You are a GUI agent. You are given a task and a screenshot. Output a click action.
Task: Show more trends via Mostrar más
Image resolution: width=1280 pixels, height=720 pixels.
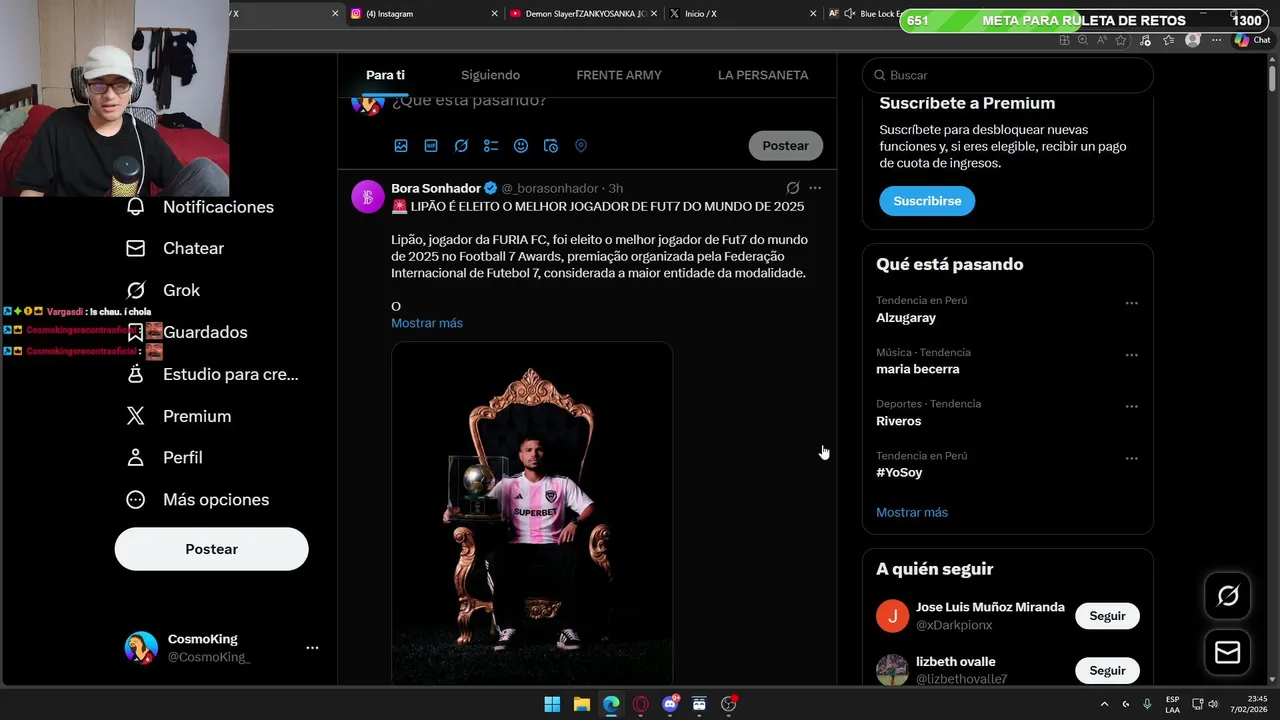[912, 512]
